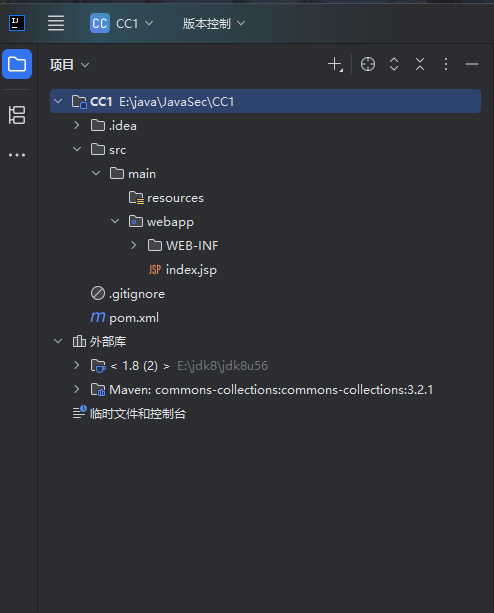Click the IntelliJ IDEA logo icon
Viewport: 494px width, 613px height.
(x=17, y=23)
